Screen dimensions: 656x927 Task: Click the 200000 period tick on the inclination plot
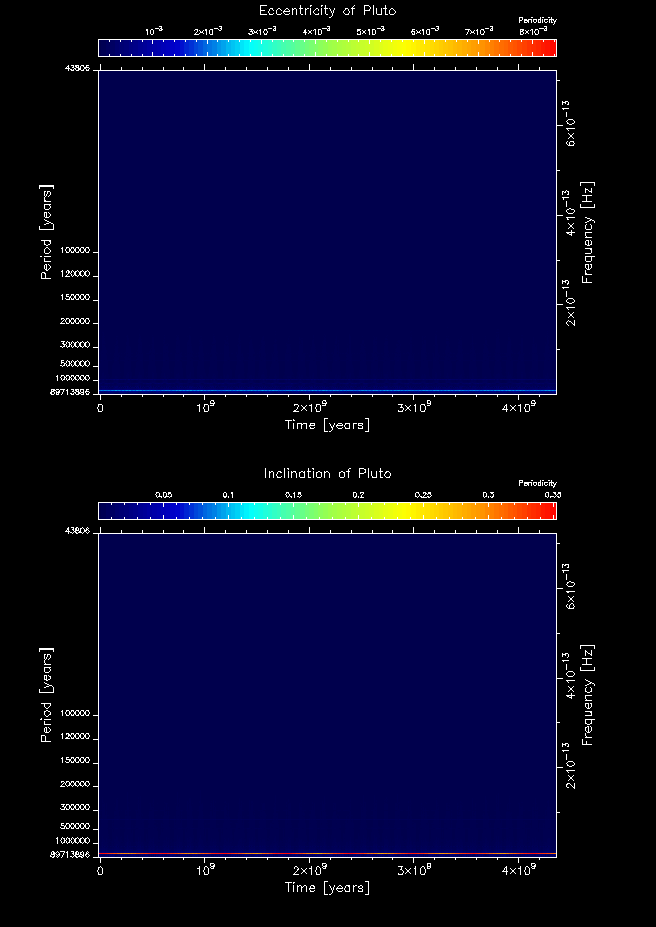pyautogui.click(x=75, y=785)
